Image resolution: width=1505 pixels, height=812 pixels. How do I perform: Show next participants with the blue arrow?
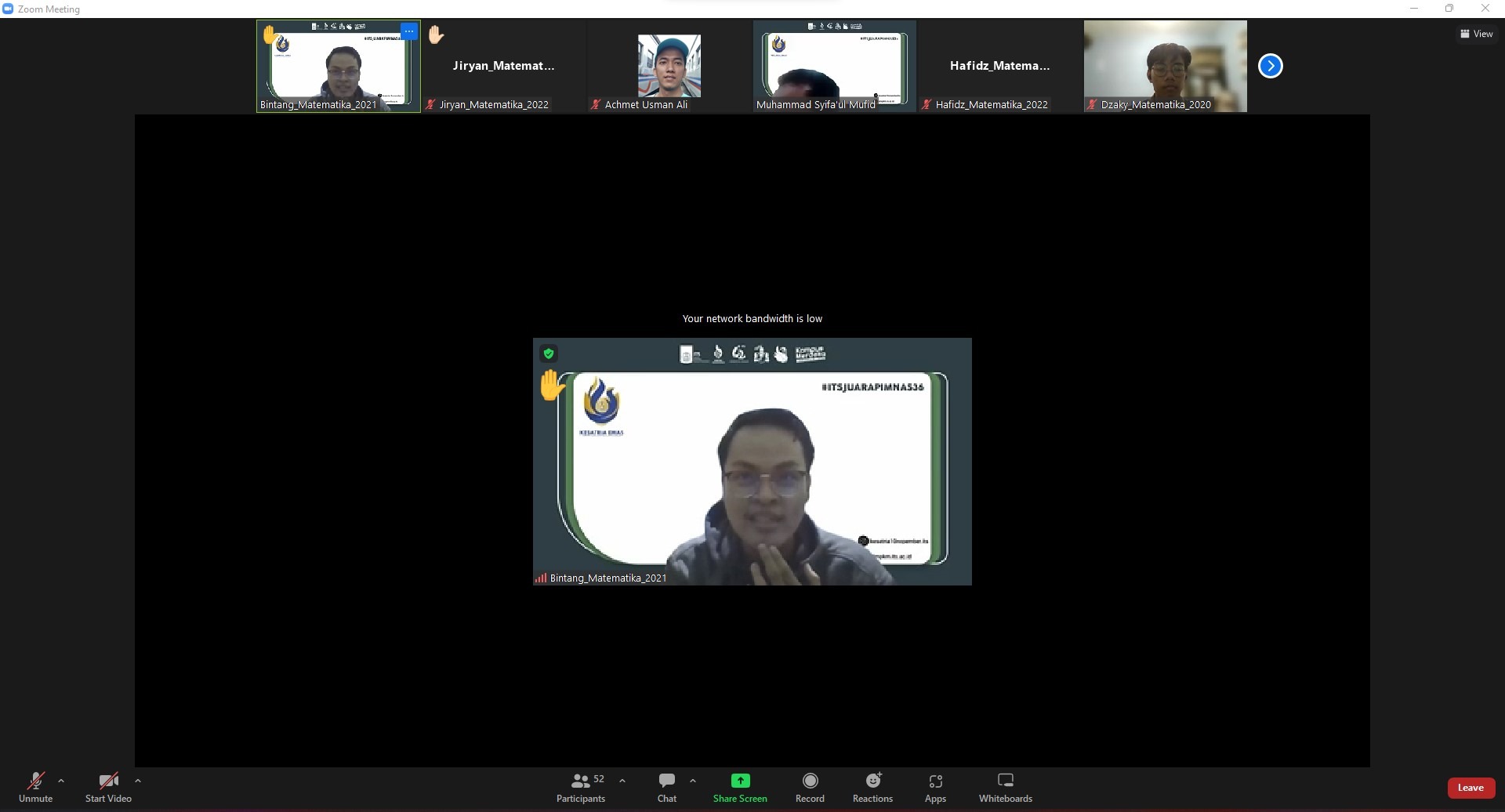(1270, 66)
